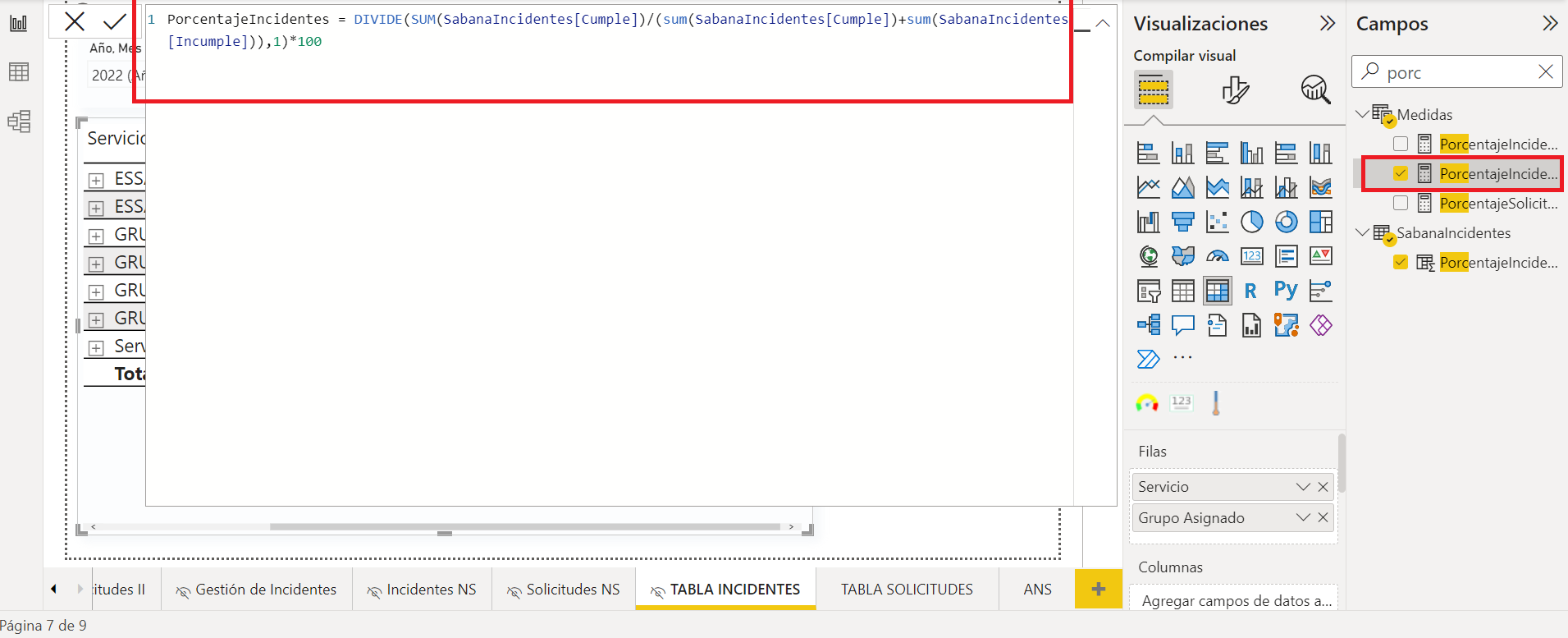Choose the clustered column chart visual

click(1251, 153)
